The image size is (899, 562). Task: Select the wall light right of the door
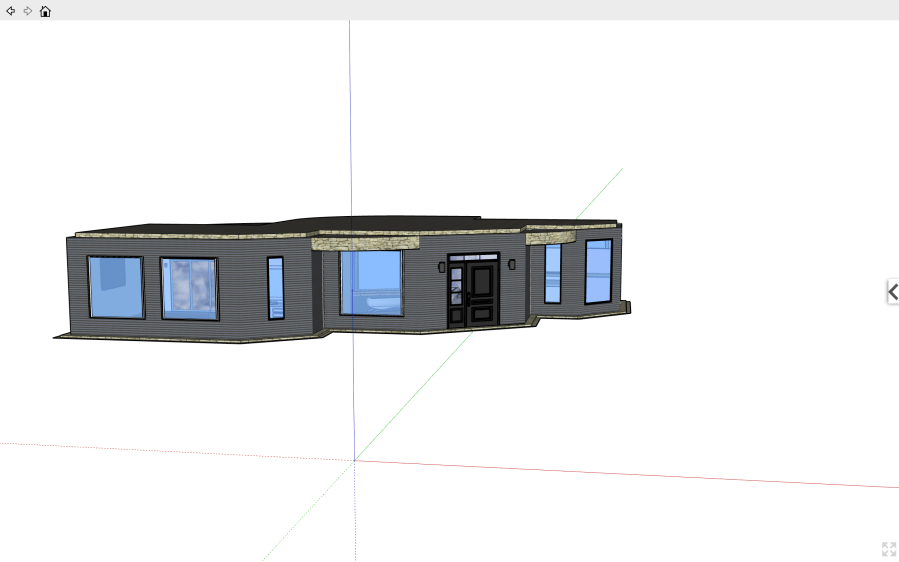[512, 265]
